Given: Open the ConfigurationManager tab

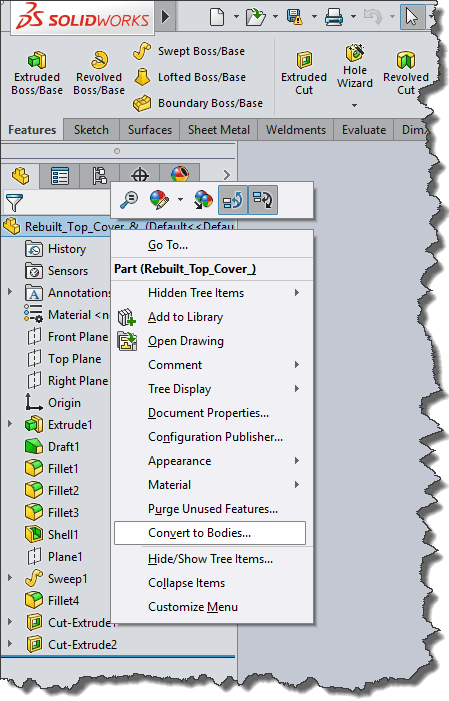Looking at the screenshot, I should [x=99, y=176].
